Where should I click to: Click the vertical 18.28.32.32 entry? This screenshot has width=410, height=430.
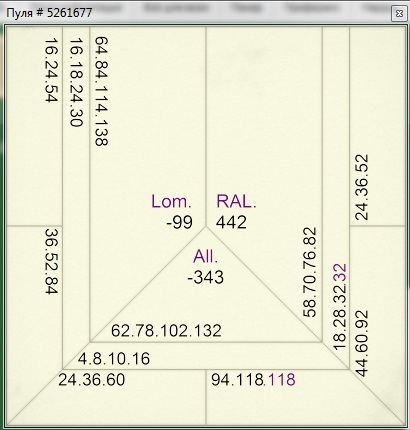click(x=340, y=307)
